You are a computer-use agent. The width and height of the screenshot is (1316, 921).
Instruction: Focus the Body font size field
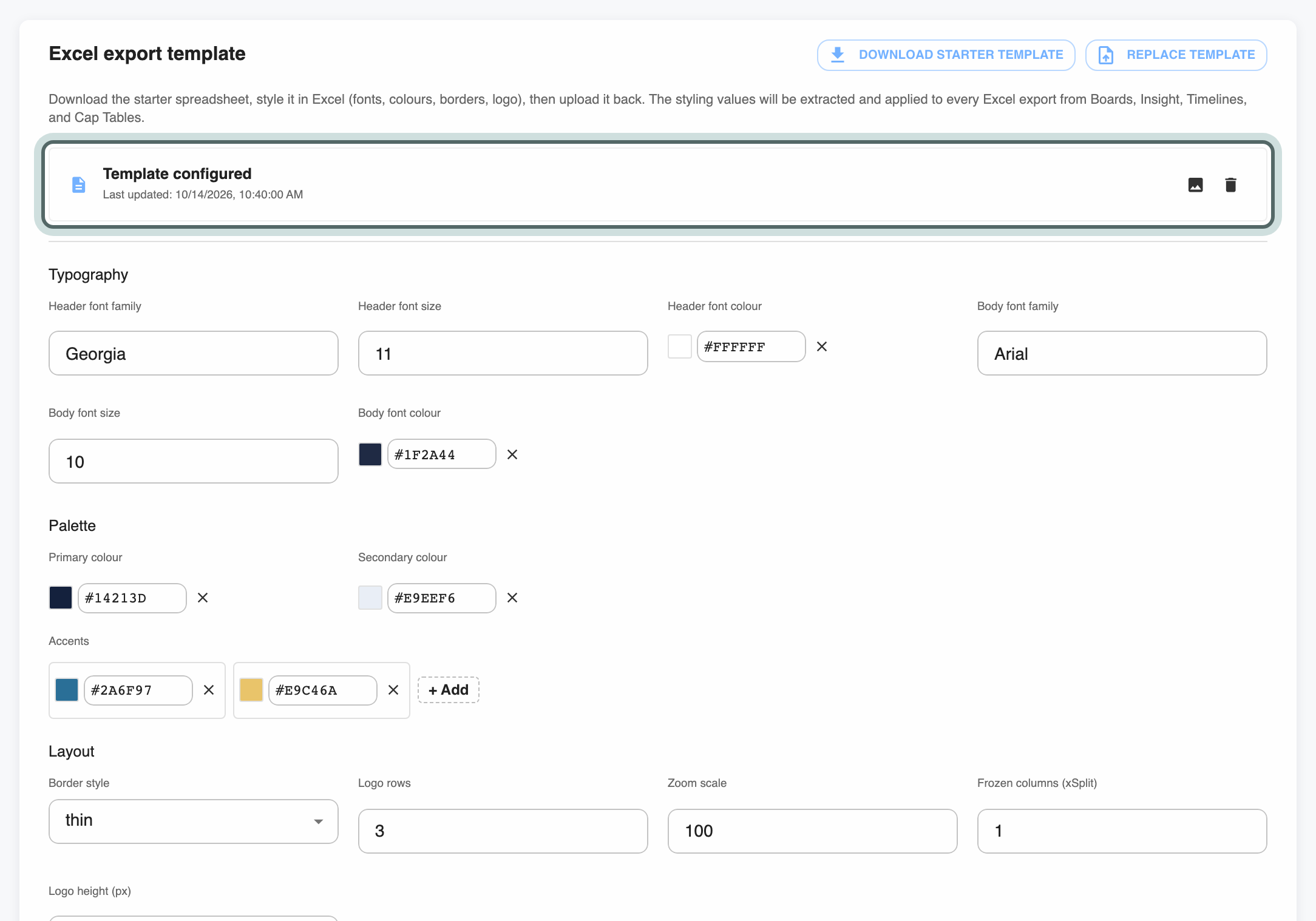point(194,461)
